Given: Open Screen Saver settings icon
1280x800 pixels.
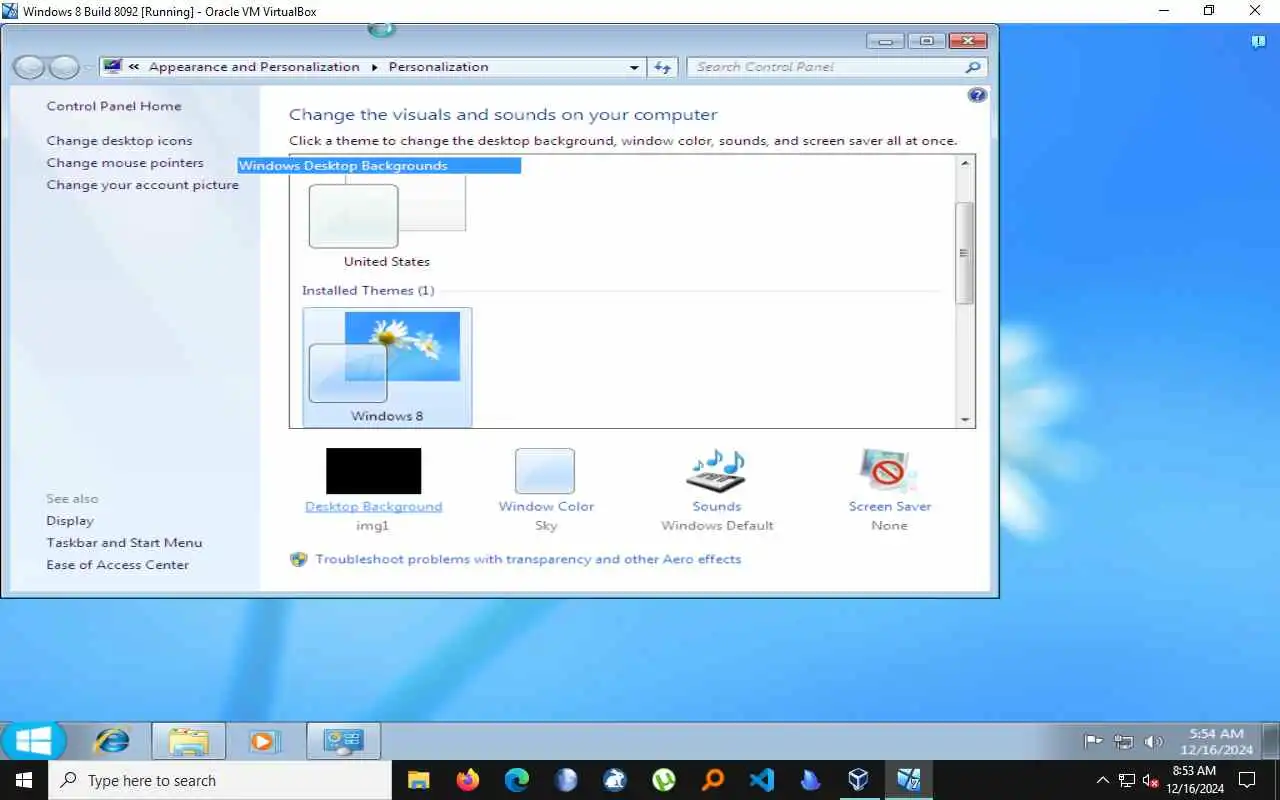Looking at the screenshot, I should click(x=889, y=471).
